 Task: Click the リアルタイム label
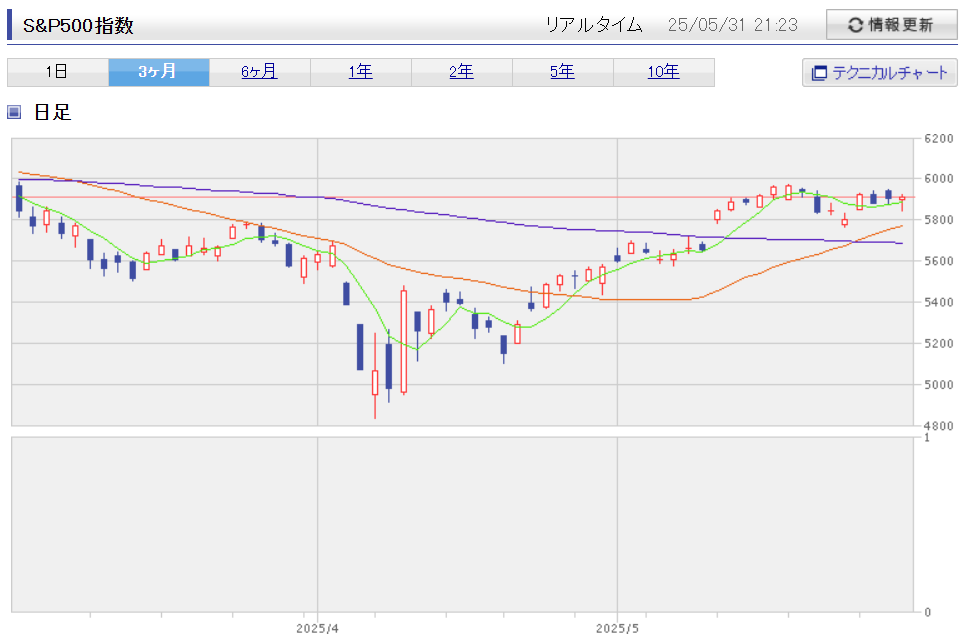pyautogui.click(x=593, y=25)
